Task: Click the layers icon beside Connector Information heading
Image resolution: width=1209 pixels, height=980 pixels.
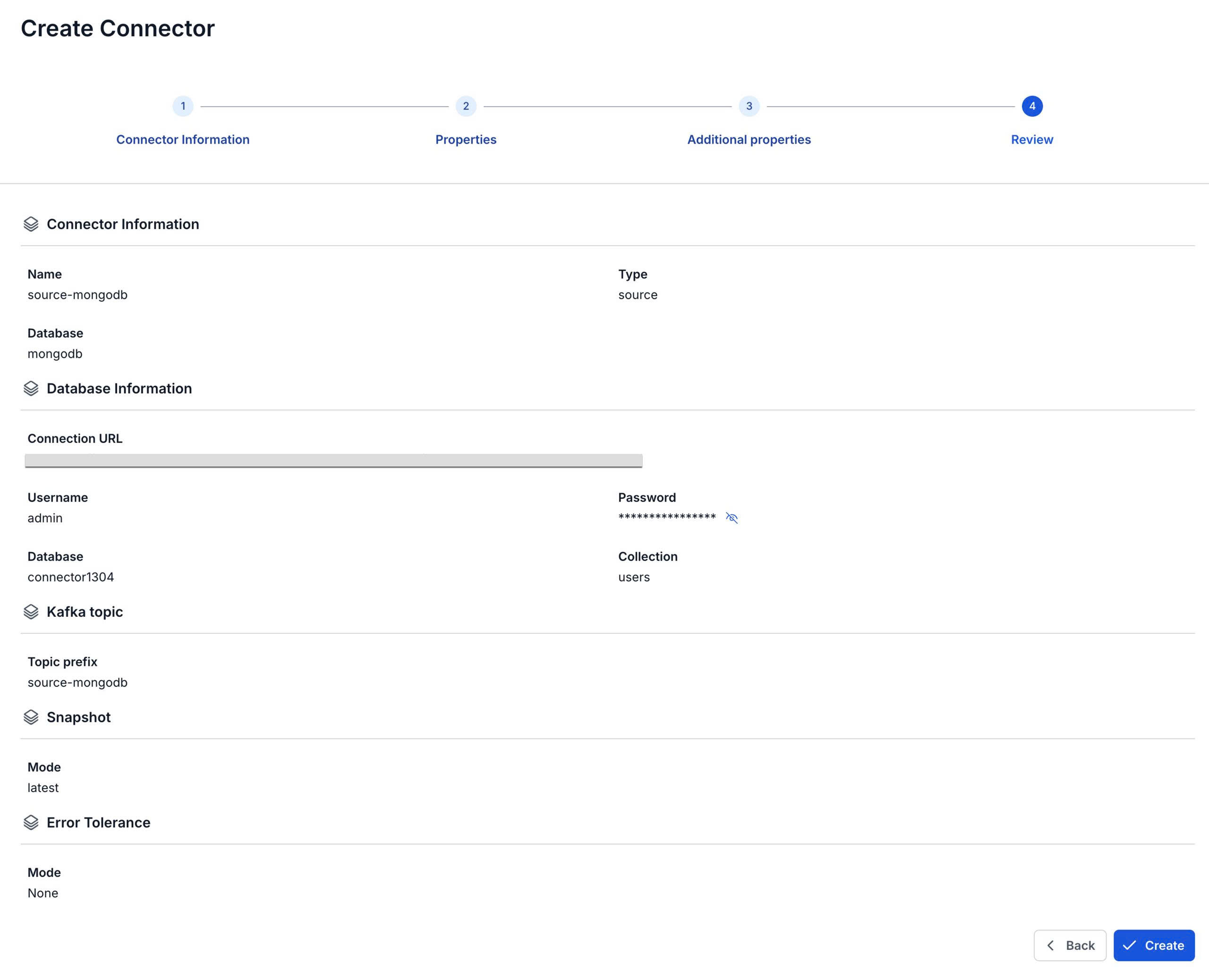Action: point(31,224)
